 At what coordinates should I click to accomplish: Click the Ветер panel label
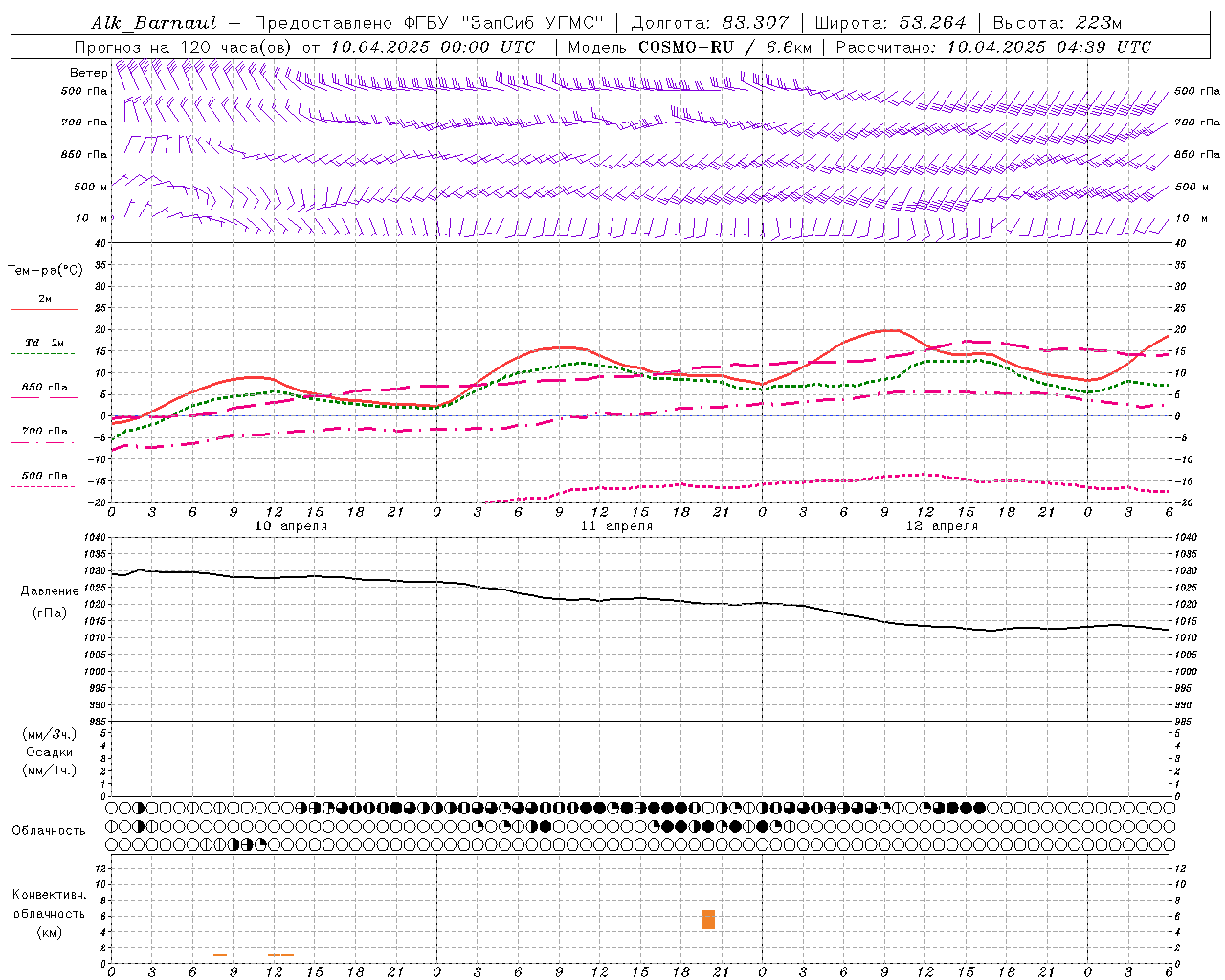pos(88,73)
